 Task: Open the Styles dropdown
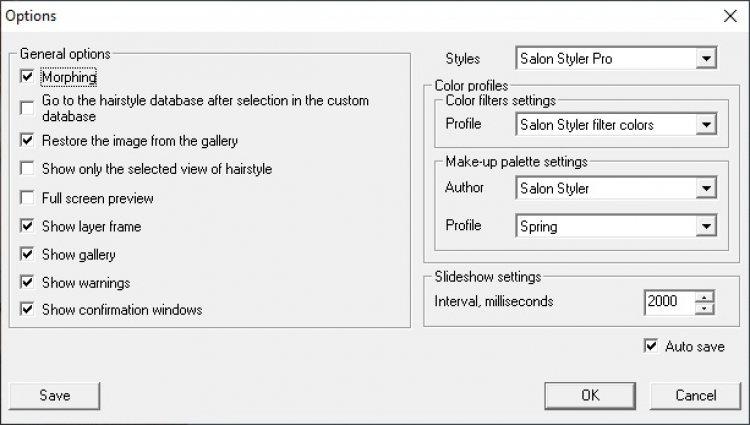(x=707, y=59)
